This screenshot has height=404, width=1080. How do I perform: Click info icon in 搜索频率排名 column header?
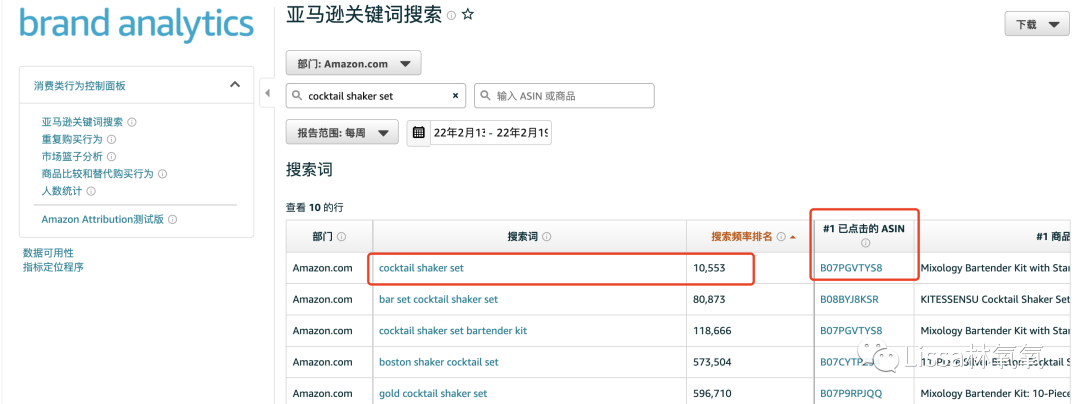click(x=781, y=237)
